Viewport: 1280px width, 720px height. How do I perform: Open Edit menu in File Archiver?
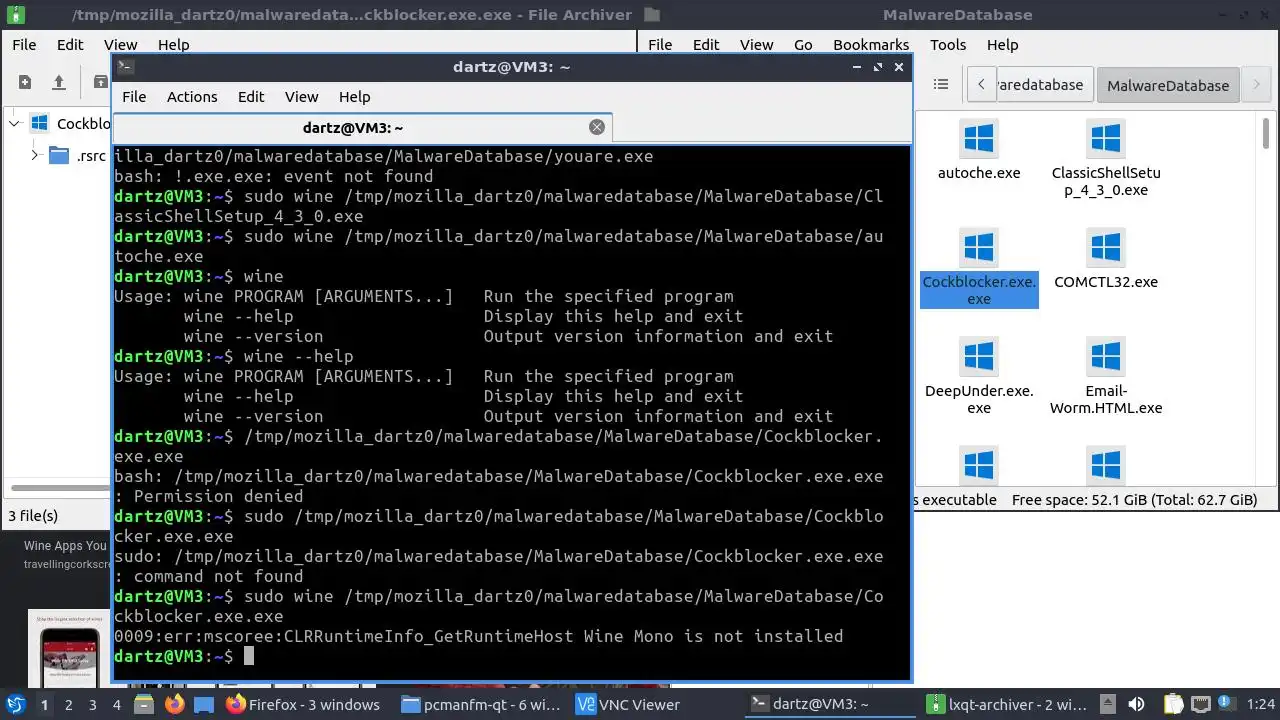(70, 45)
